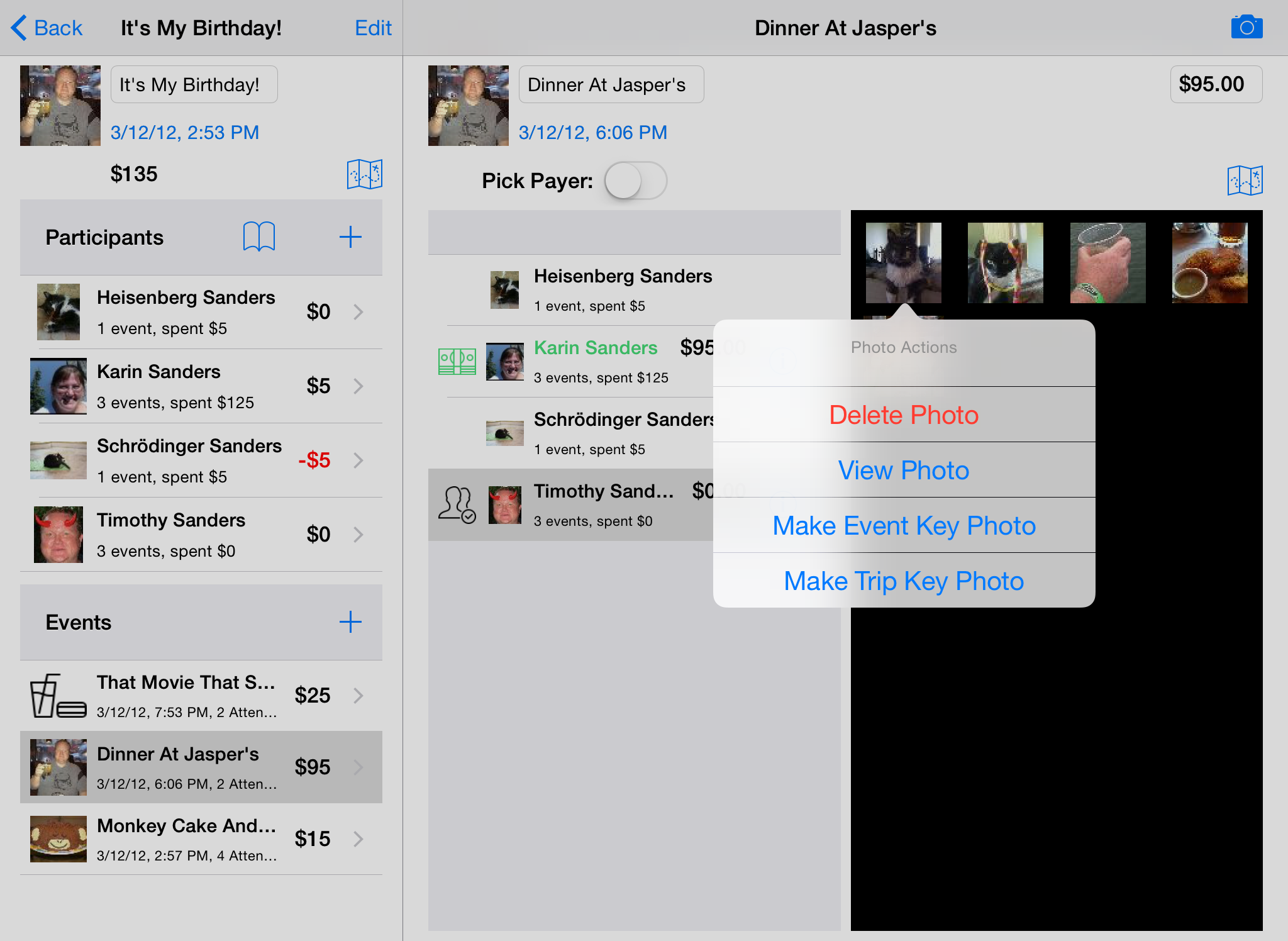Tap the green cash payer icon beside Karin
This screenshot has height=941, width=1288.
(x=457, y=362)
